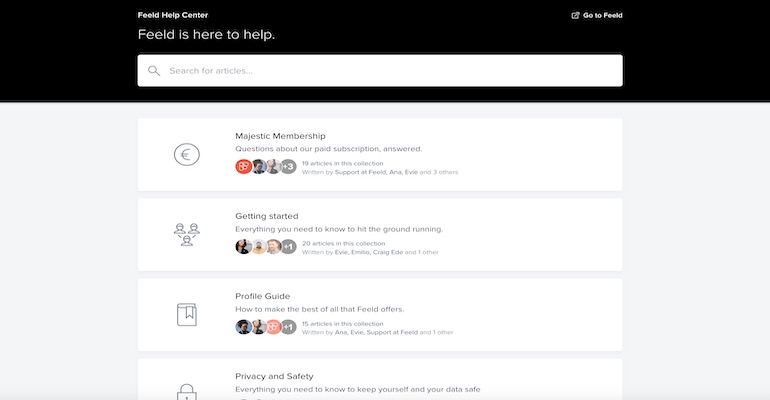Screen dimensions: 770x400
Task: Click the +1 authors badge in Profile Guide
Action: tap(288, 327)
